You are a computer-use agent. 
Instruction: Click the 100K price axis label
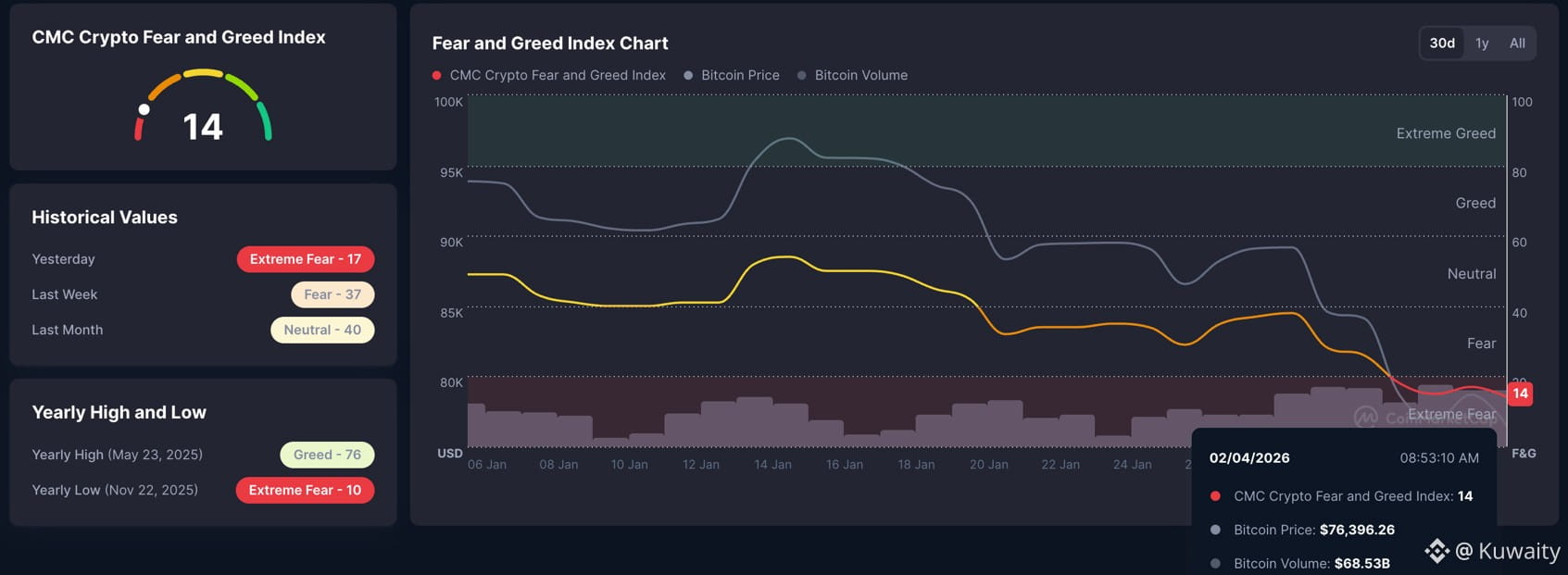click(448, 102)
